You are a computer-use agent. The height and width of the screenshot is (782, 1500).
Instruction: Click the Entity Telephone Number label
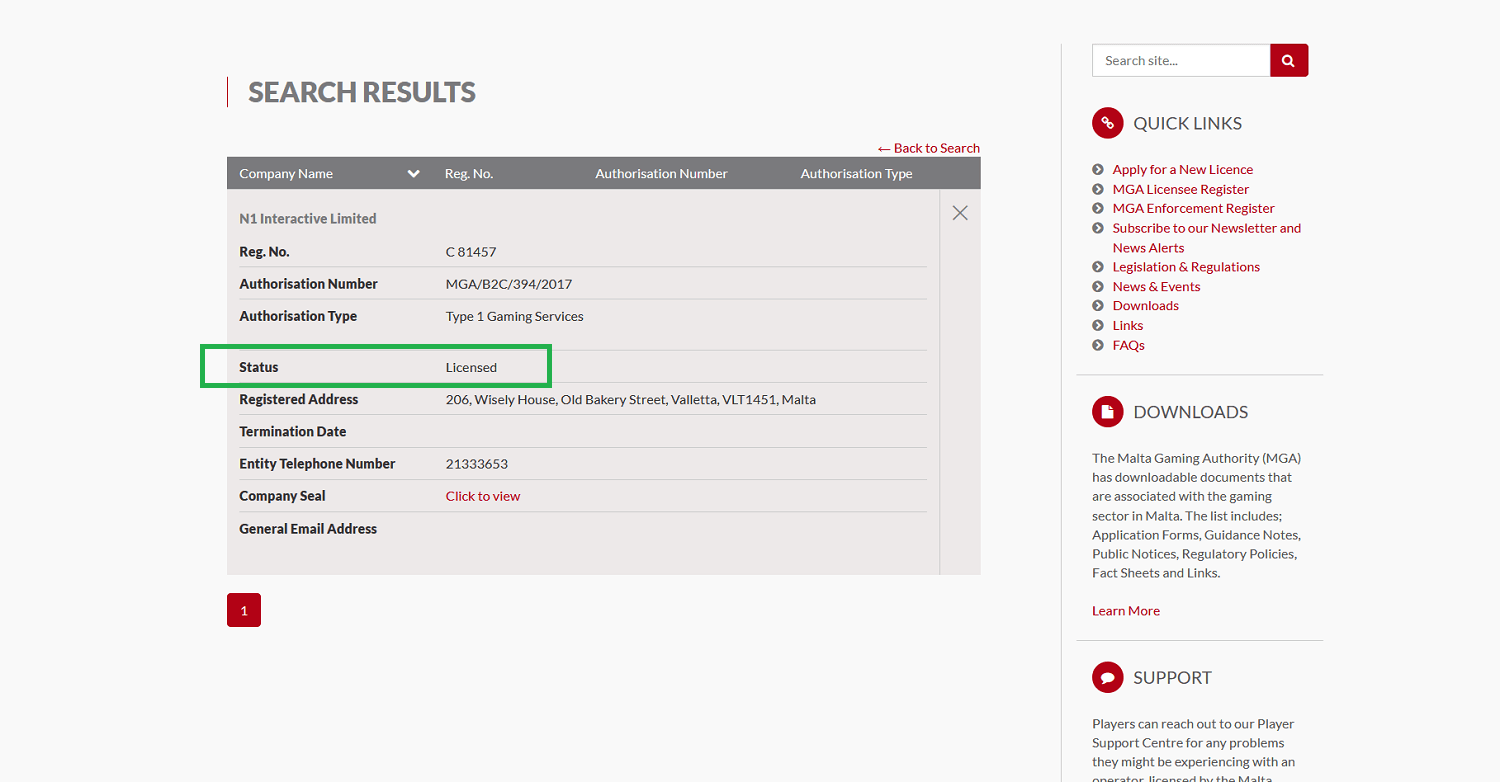[x=317, y=464]
